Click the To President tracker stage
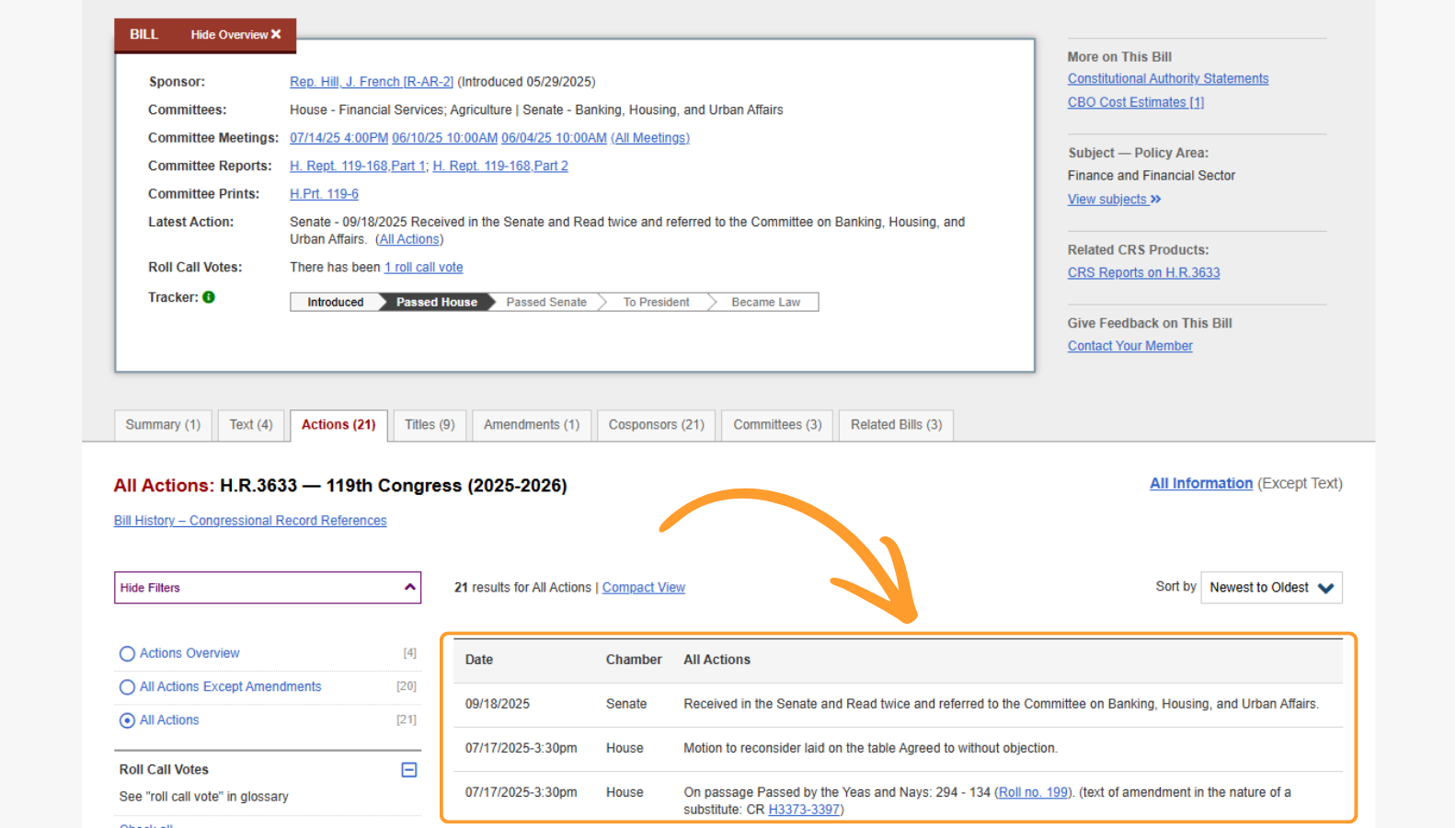1456x828 pixels. click(656, 302)
